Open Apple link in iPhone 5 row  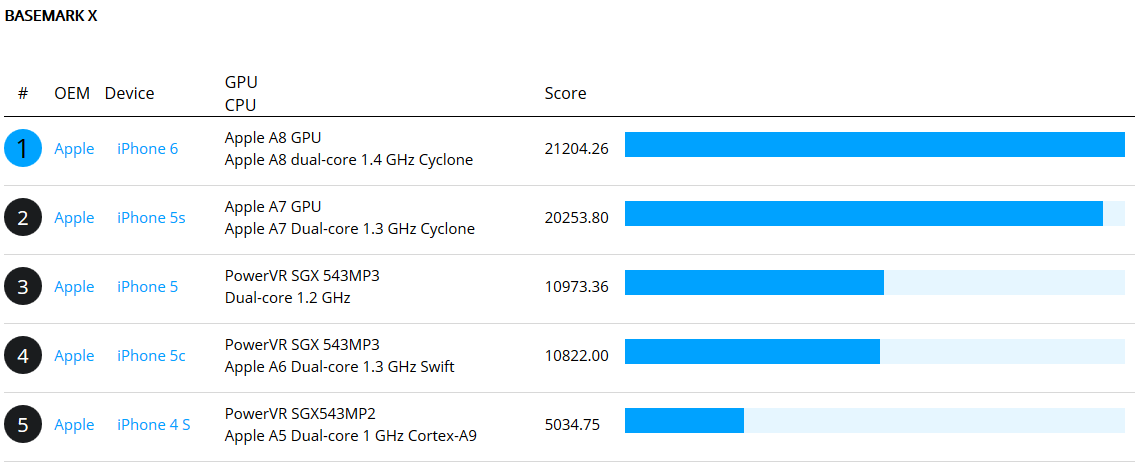tap(74, 287)
